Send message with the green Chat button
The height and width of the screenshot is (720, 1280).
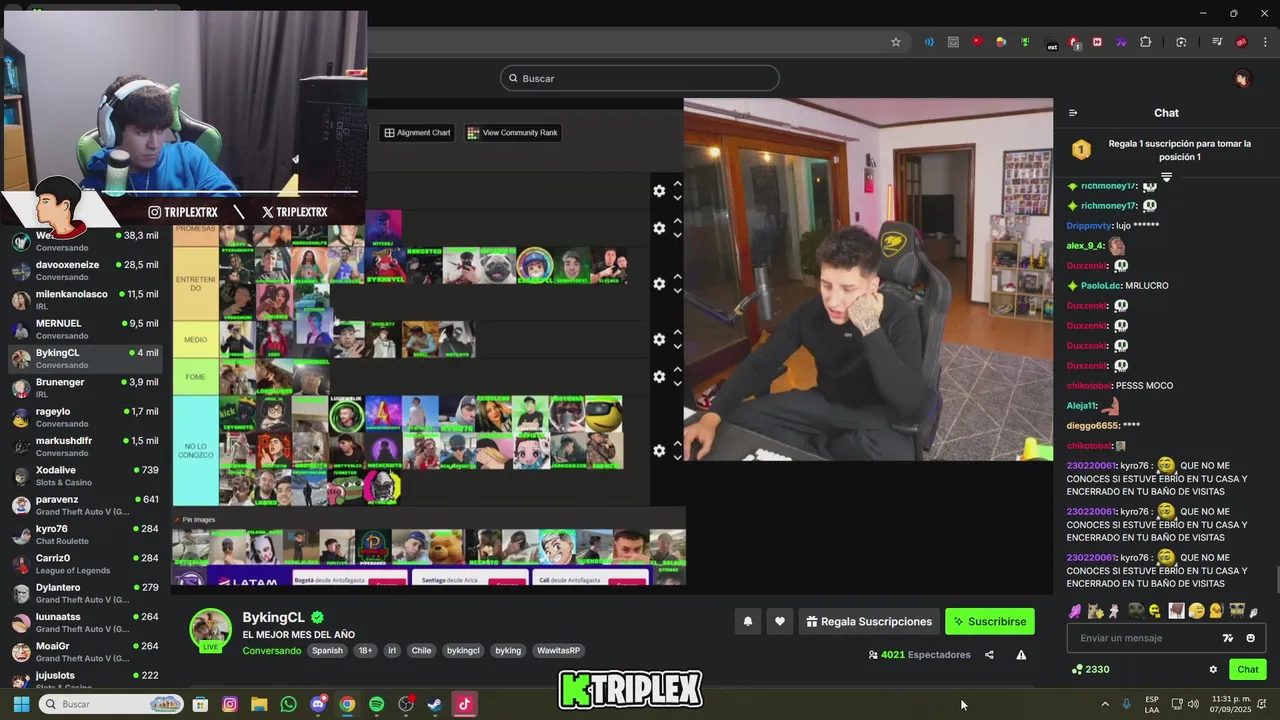(x=1248, y=669)
